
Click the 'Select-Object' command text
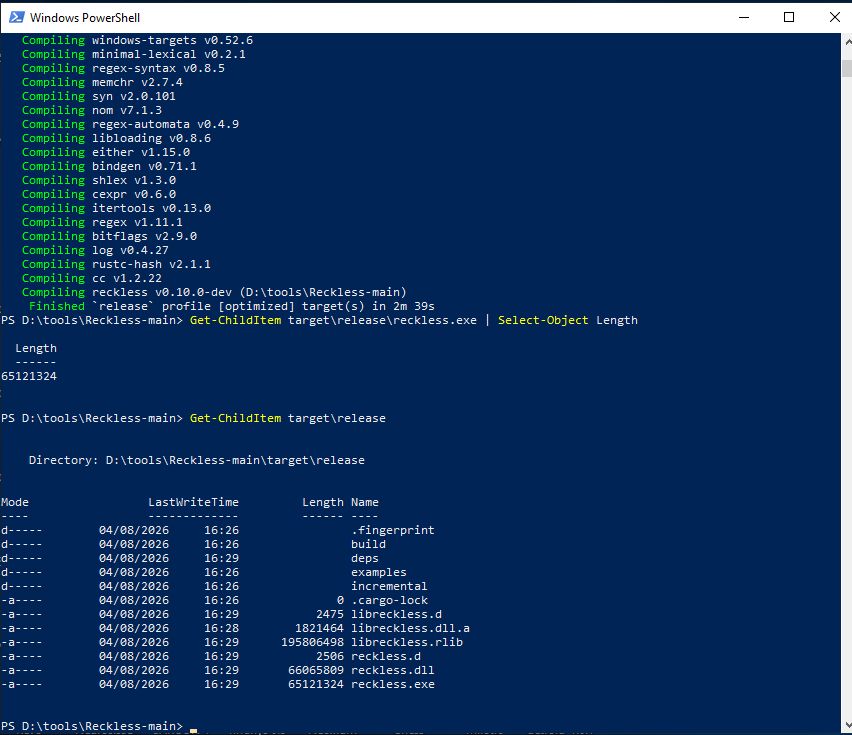(x=543, y=321)
